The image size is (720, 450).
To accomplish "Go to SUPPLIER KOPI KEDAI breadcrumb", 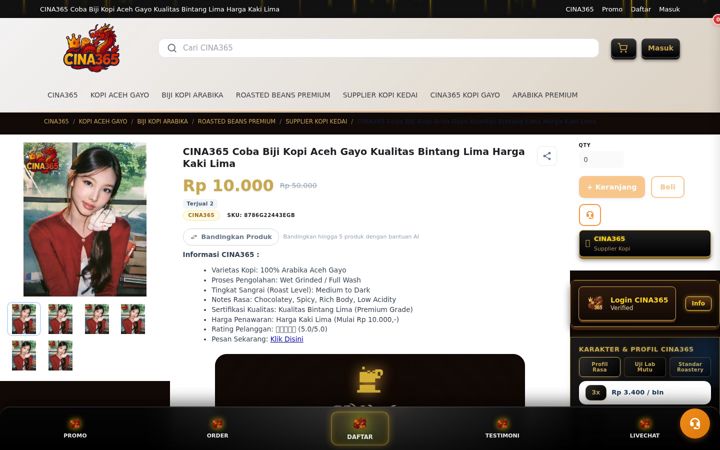I will click(316, 122).
